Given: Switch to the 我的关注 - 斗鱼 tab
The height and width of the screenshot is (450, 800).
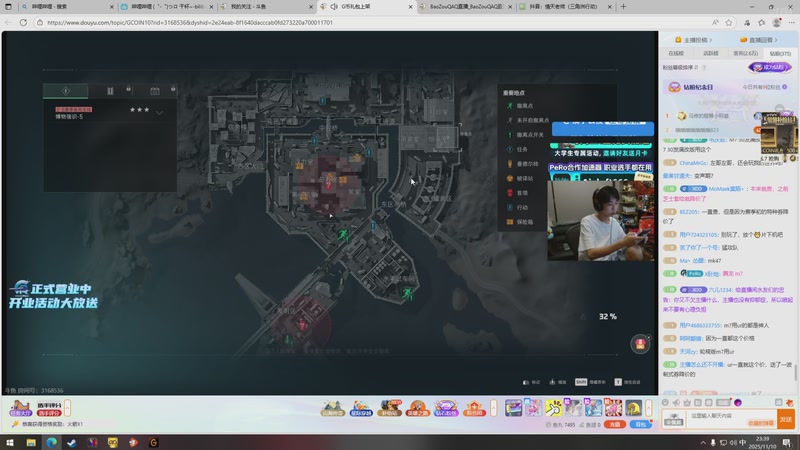Looking at the screenshot, I should click(x=265, y=7).
